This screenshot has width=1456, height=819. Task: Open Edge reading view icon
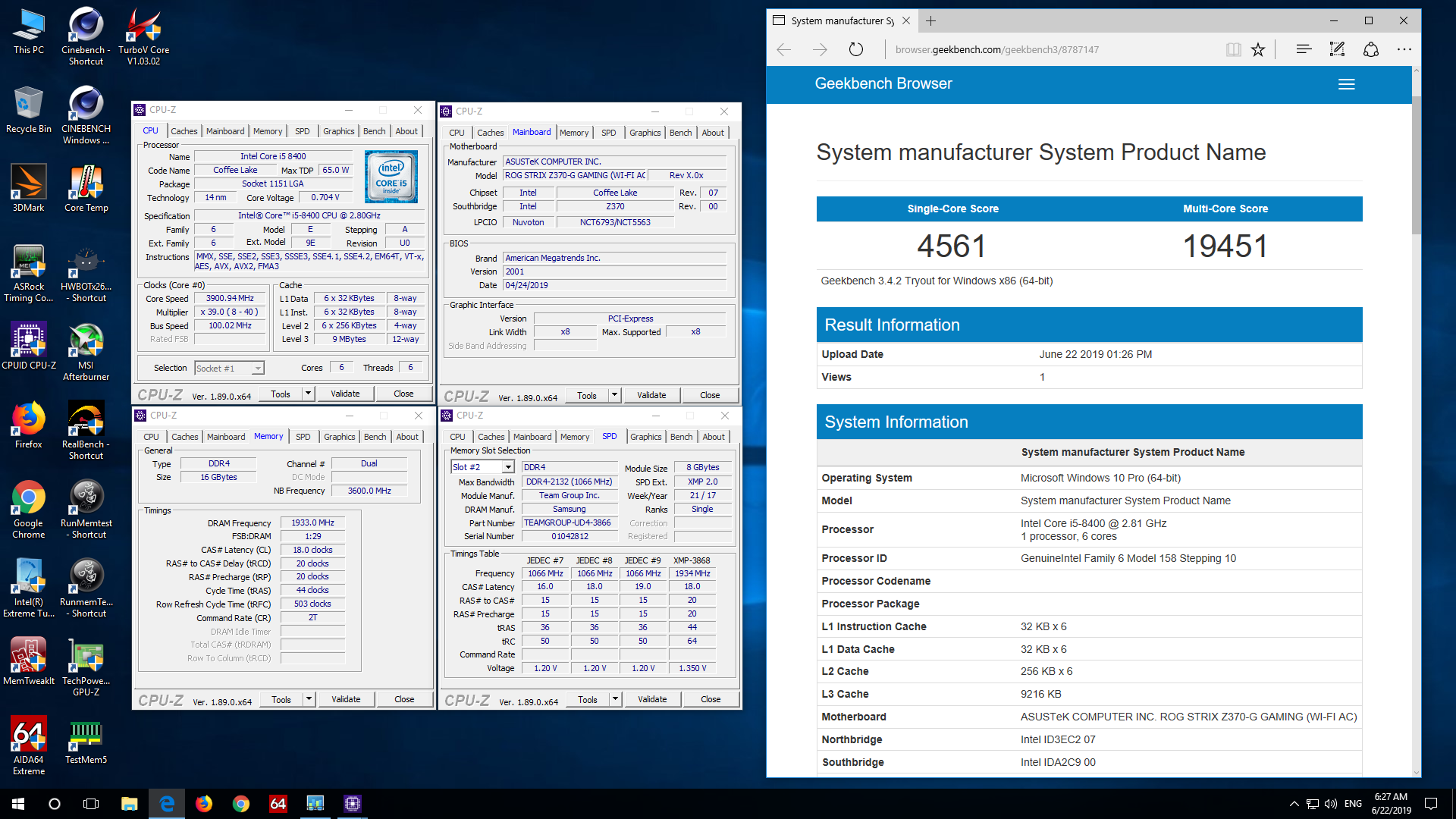click(x=1234, y=49)
